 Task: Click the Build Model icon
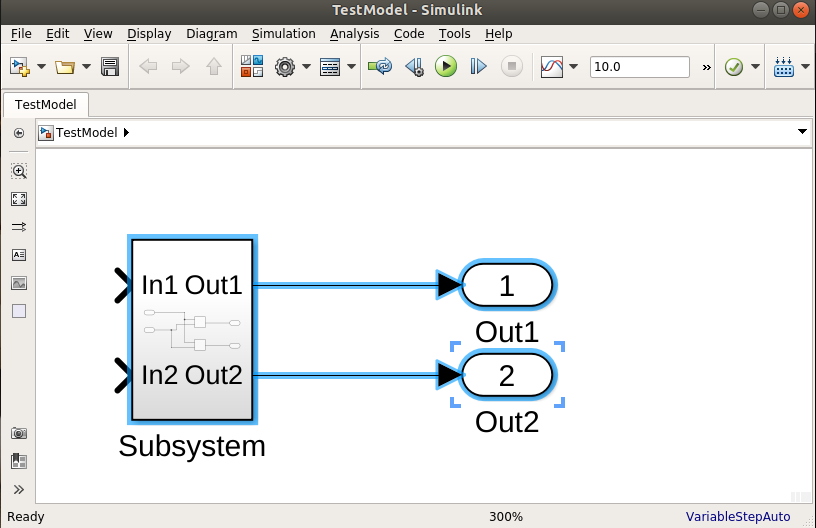(784, 67)
